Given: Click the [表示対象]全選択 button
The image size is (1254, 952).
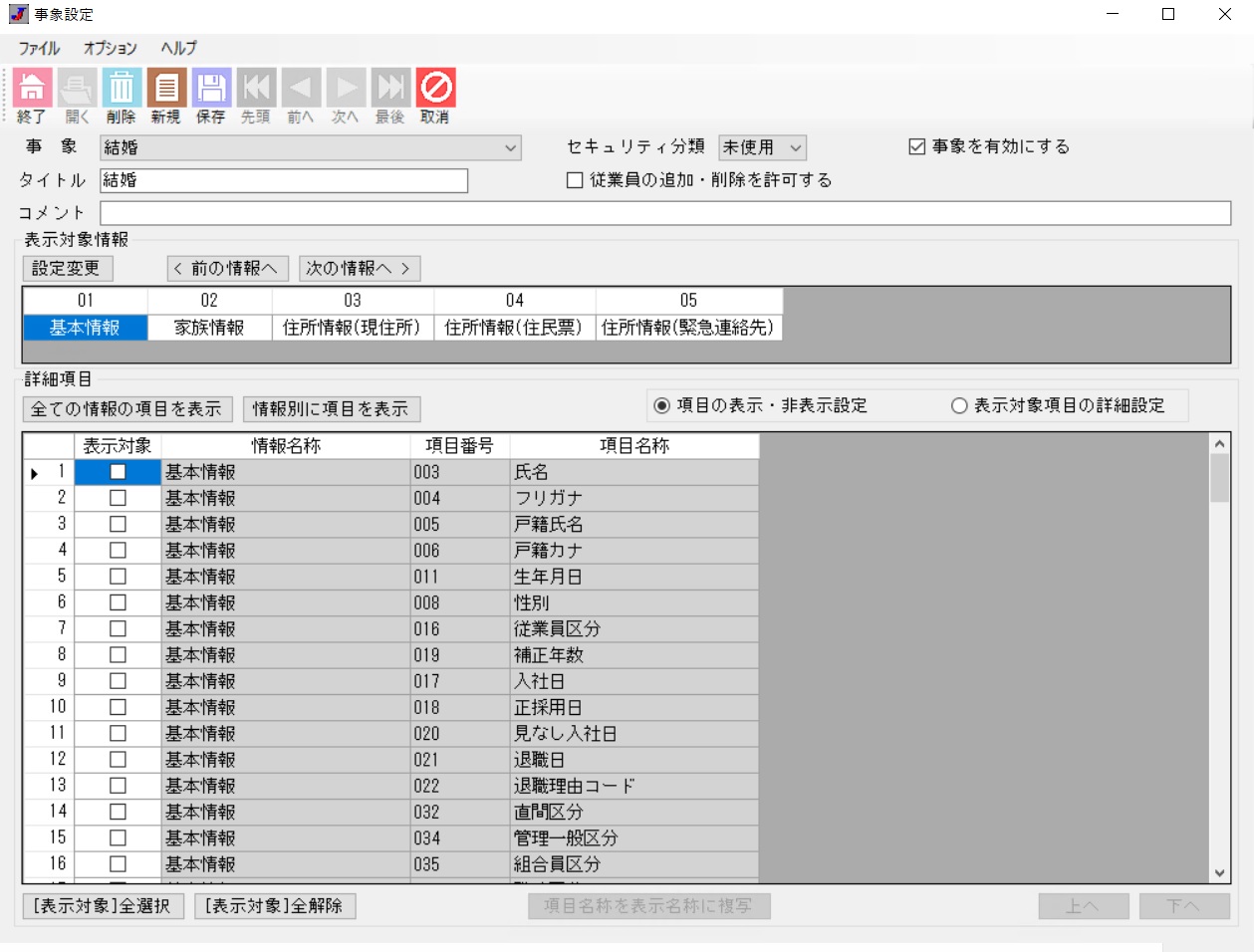Looking at the screenshot, I should coord(103,906).
